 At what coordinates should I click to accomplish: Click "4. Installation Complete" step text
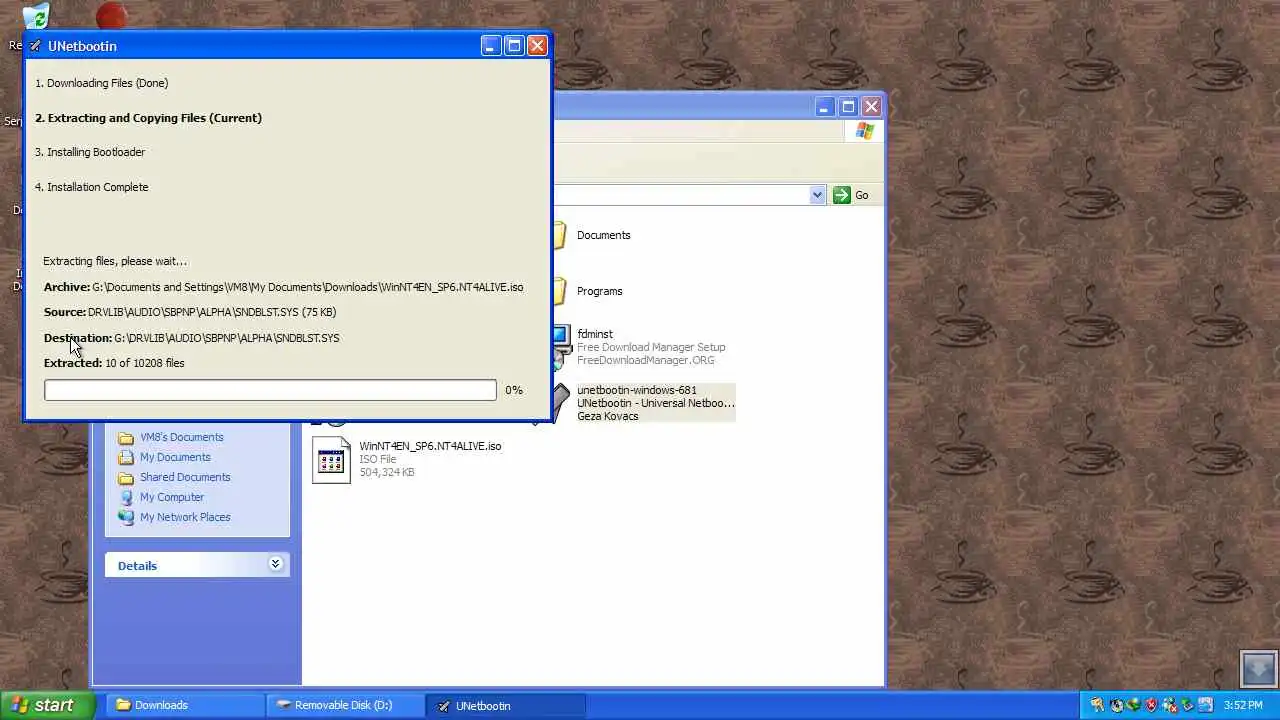coord(91,187)
